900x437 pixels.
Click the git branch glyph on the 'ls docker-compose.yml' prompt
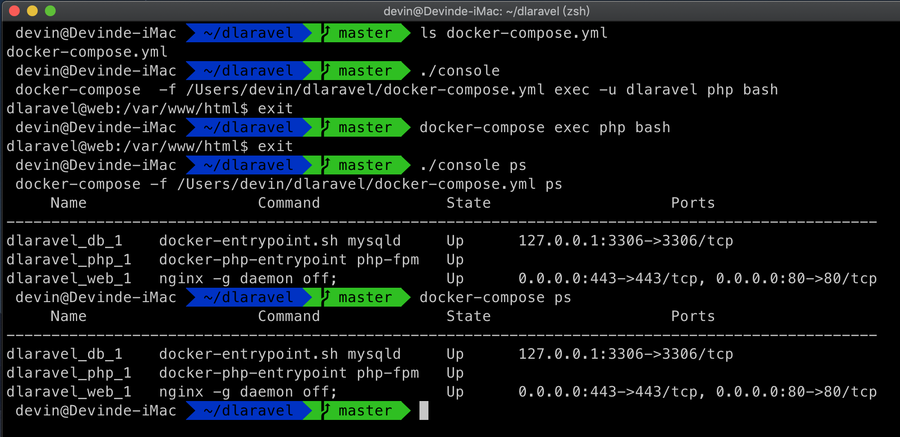(x=327, y=33)
